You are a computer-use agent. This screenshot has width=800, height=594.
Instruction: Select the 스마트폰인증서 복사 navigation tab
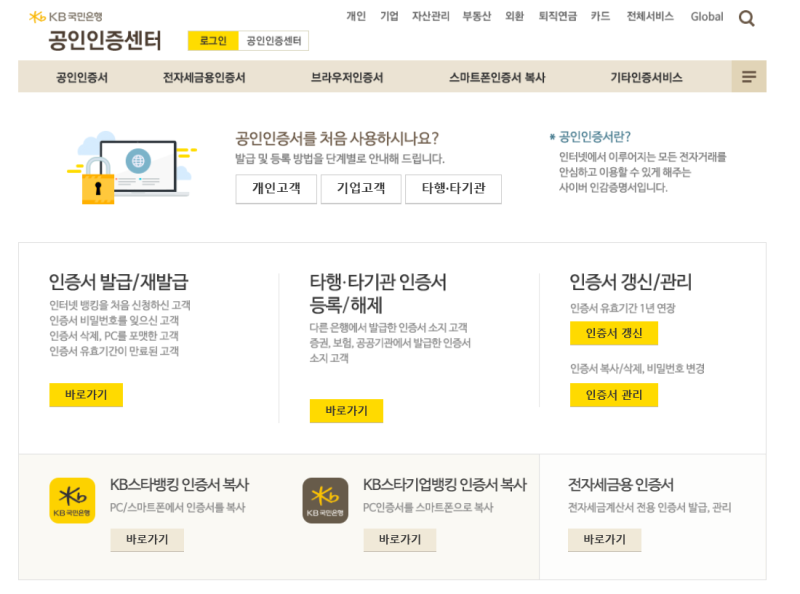[x=497, y=78]
